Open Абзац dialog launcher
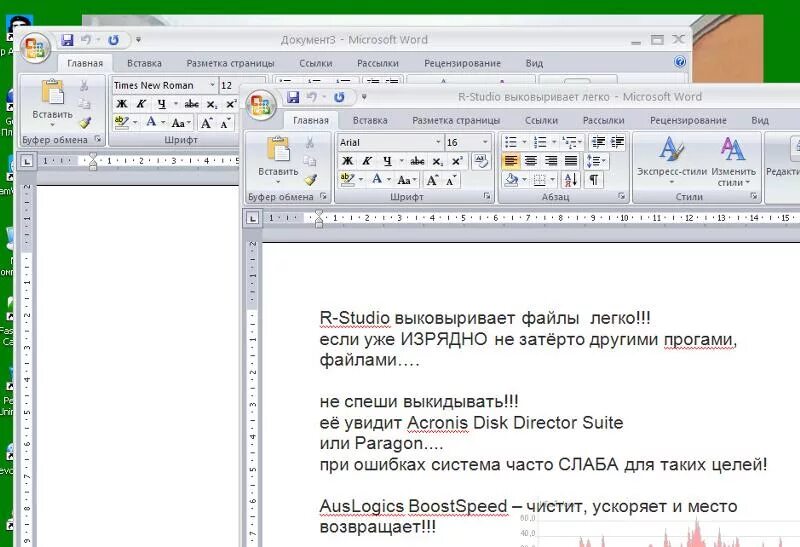 tap(621, 196)
